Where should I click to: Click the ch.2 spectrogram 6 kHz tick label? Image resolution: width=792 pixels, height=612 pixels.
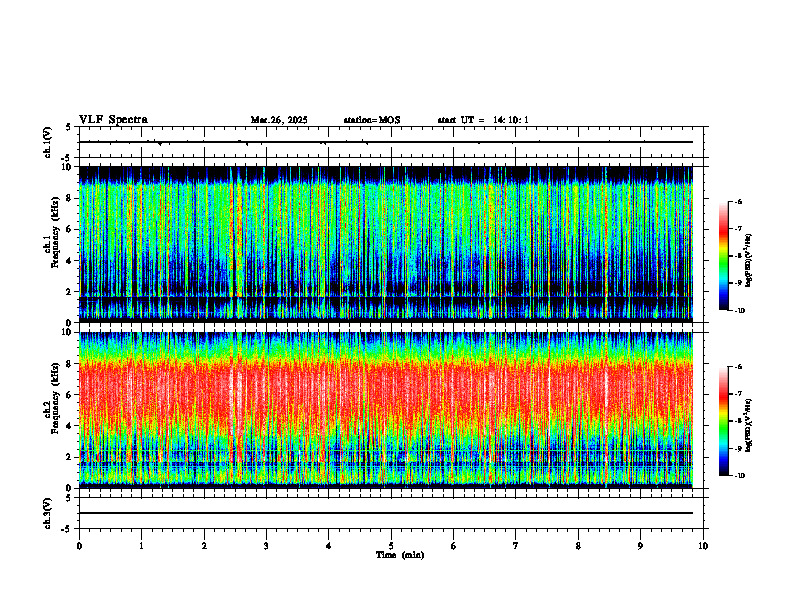70,395
